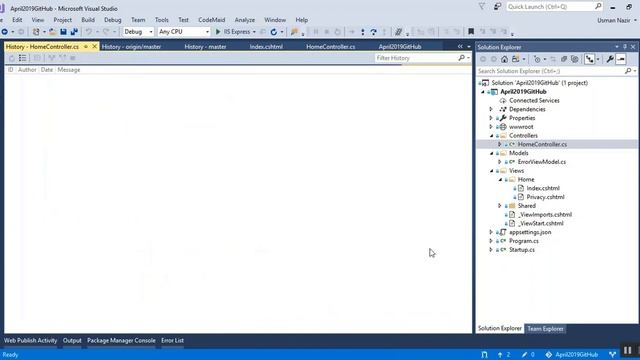Expand the Dependencies node
Screen dimensions: 640x360
click(491, 109)
